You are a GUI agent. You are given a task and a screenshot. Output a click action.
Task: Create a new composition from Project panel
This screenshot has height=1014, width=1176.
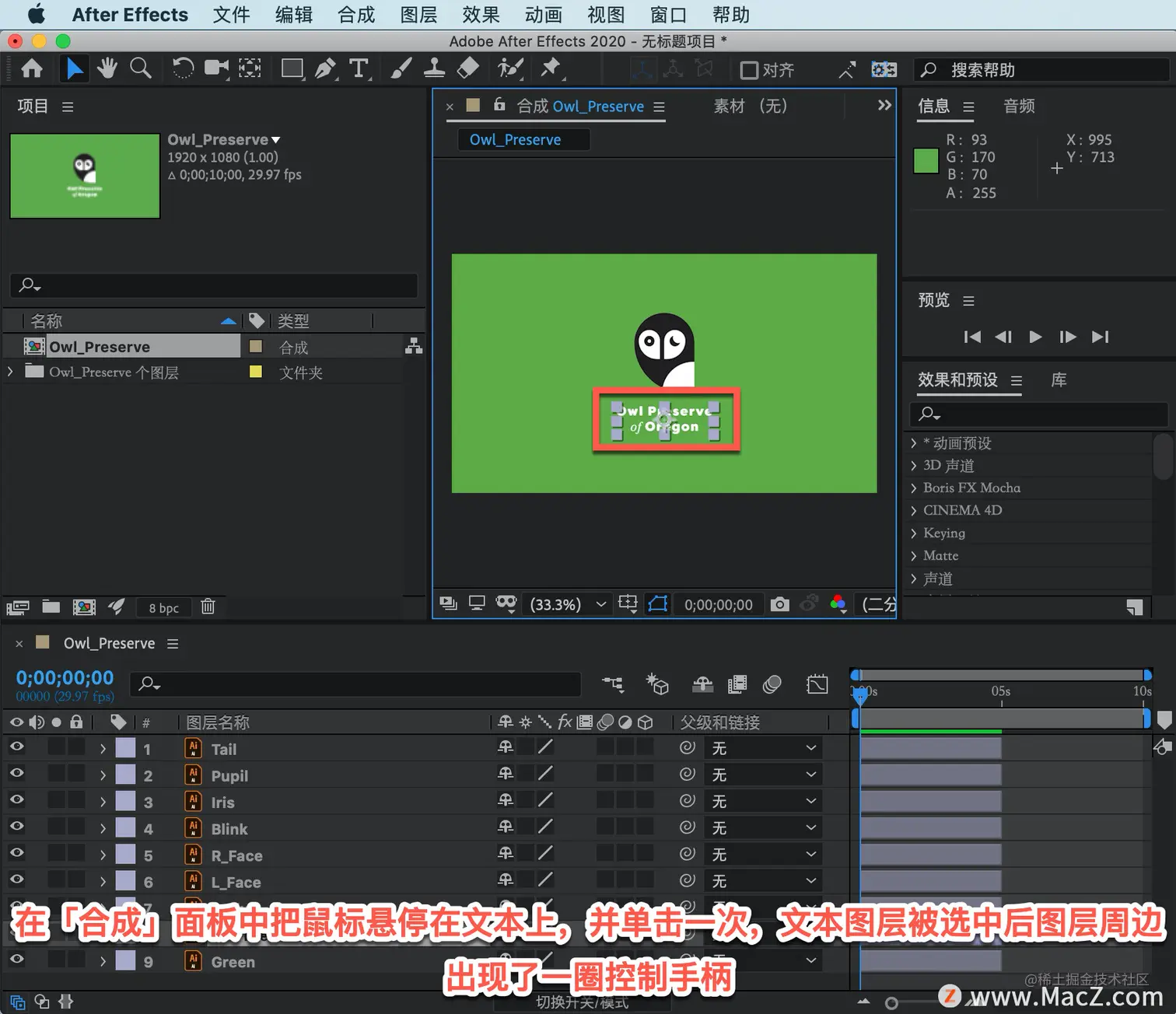click(x=84, y=607)
